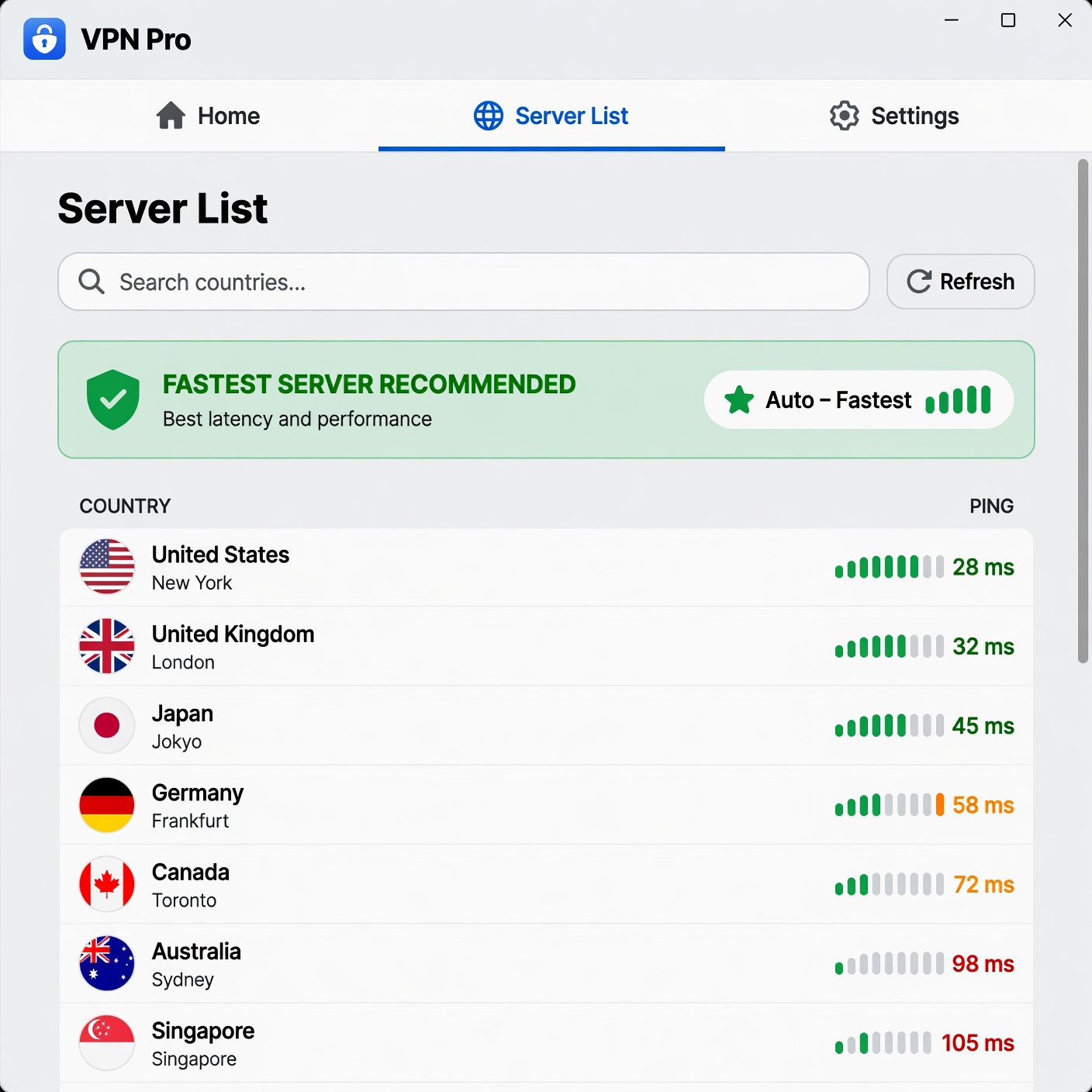This screenshot has width=1092, height=1092.
Task: Click Best latency and performance text
Action: pos(297,420)
